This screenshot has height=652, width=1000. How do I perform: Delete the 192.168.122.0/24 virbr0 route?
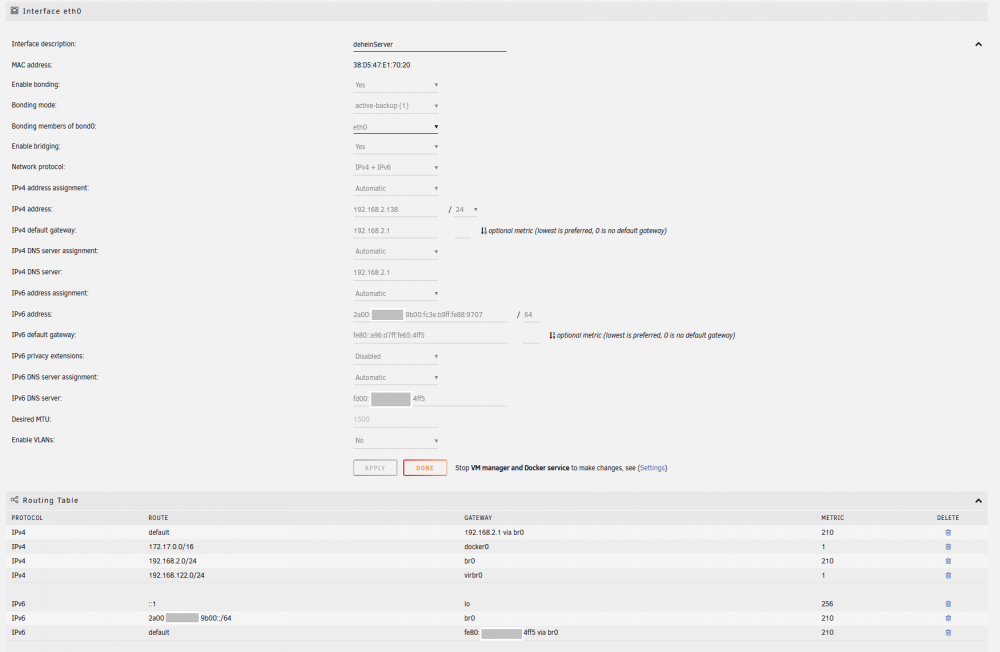[948, 575]
